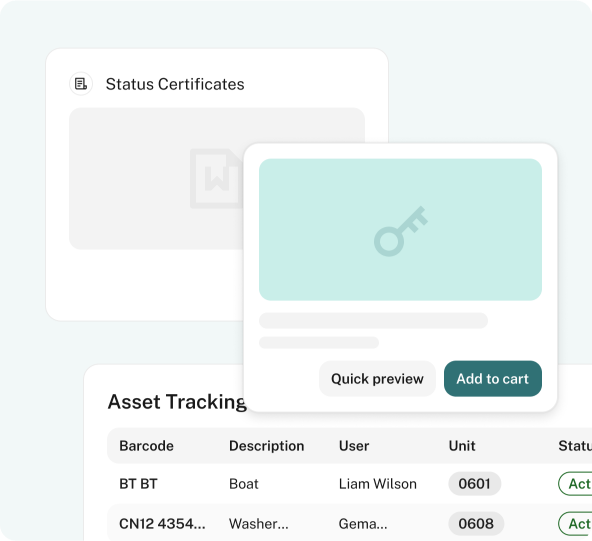The width and height of the screenshot is (592, 541).
Task: Sort by the Description column header
Action: click(267, 446)
